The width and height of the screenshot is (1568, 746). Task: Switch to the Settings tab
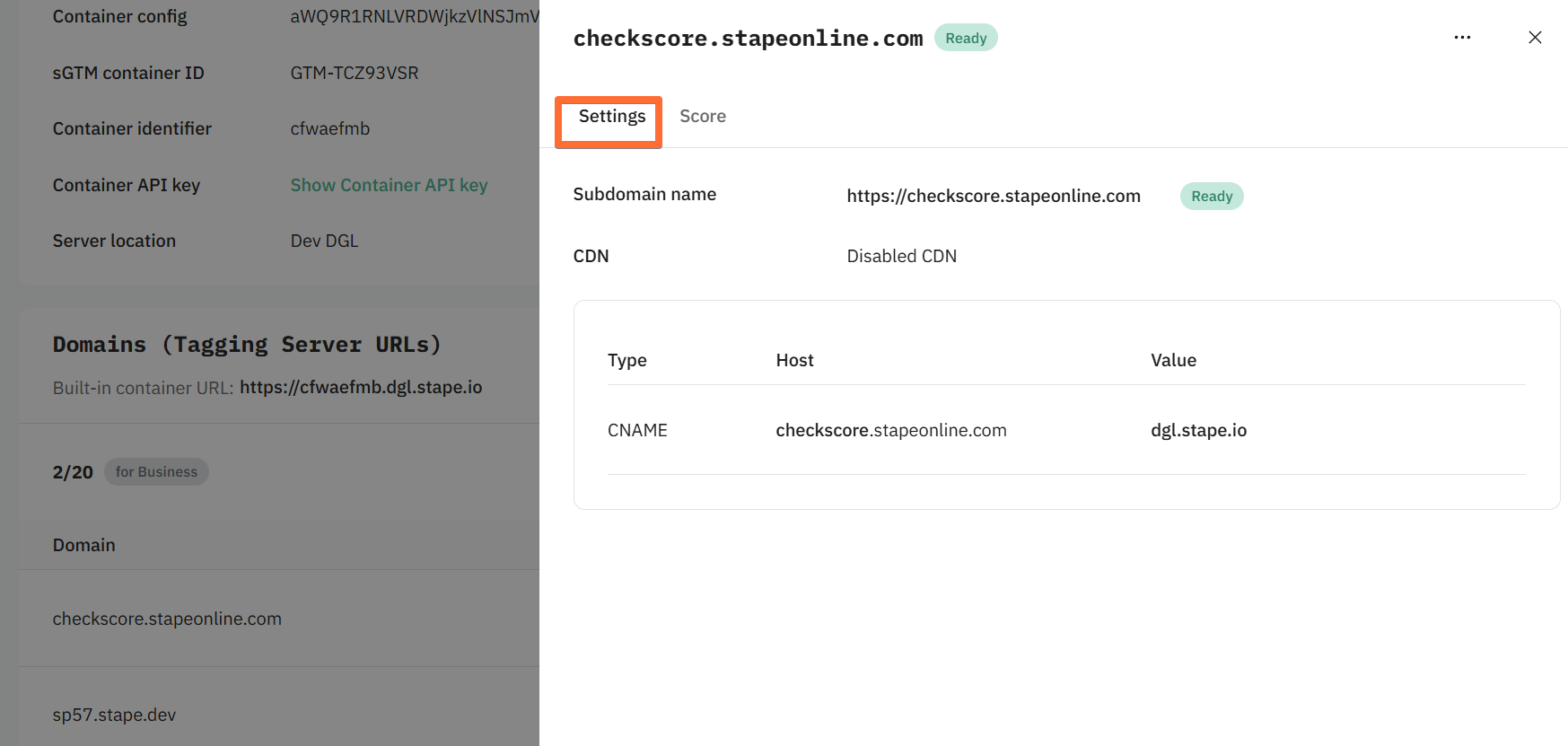pyautogui.click(x=612, y=117)
